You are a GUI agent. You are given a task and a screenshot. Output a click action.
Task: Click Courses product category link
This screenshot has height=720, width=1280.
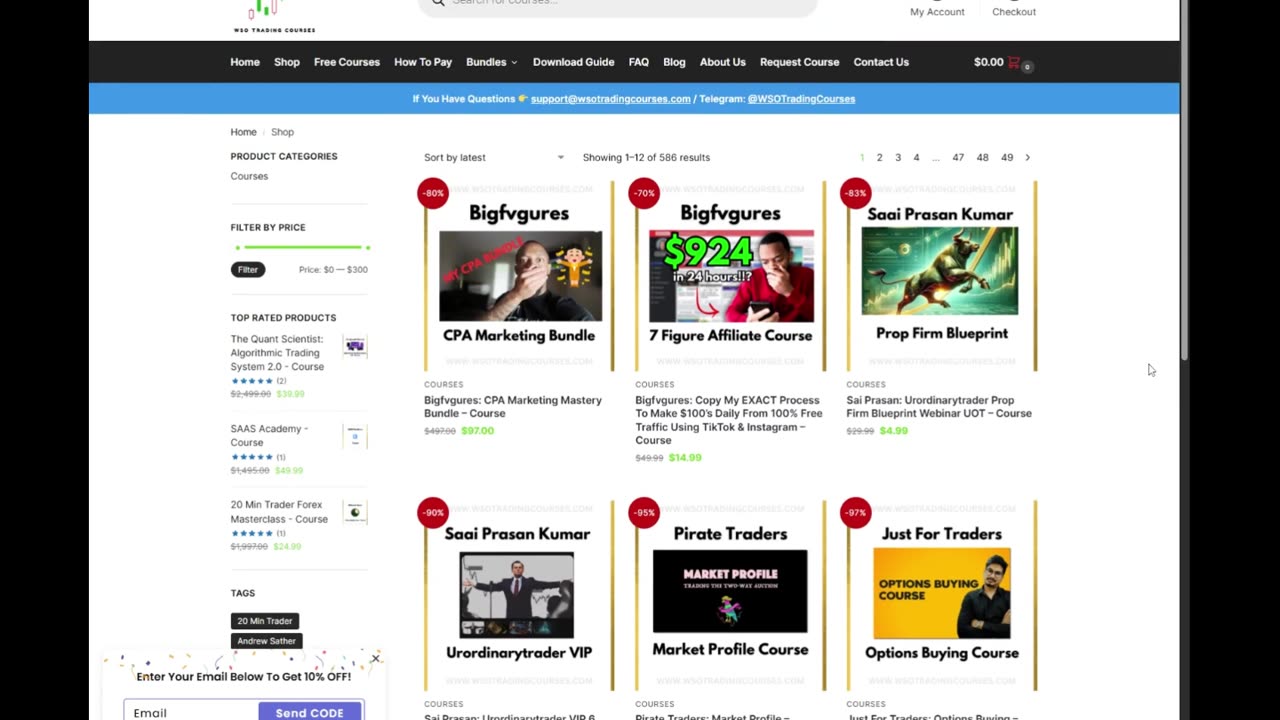pyautogui.click(x=249, y=176)
